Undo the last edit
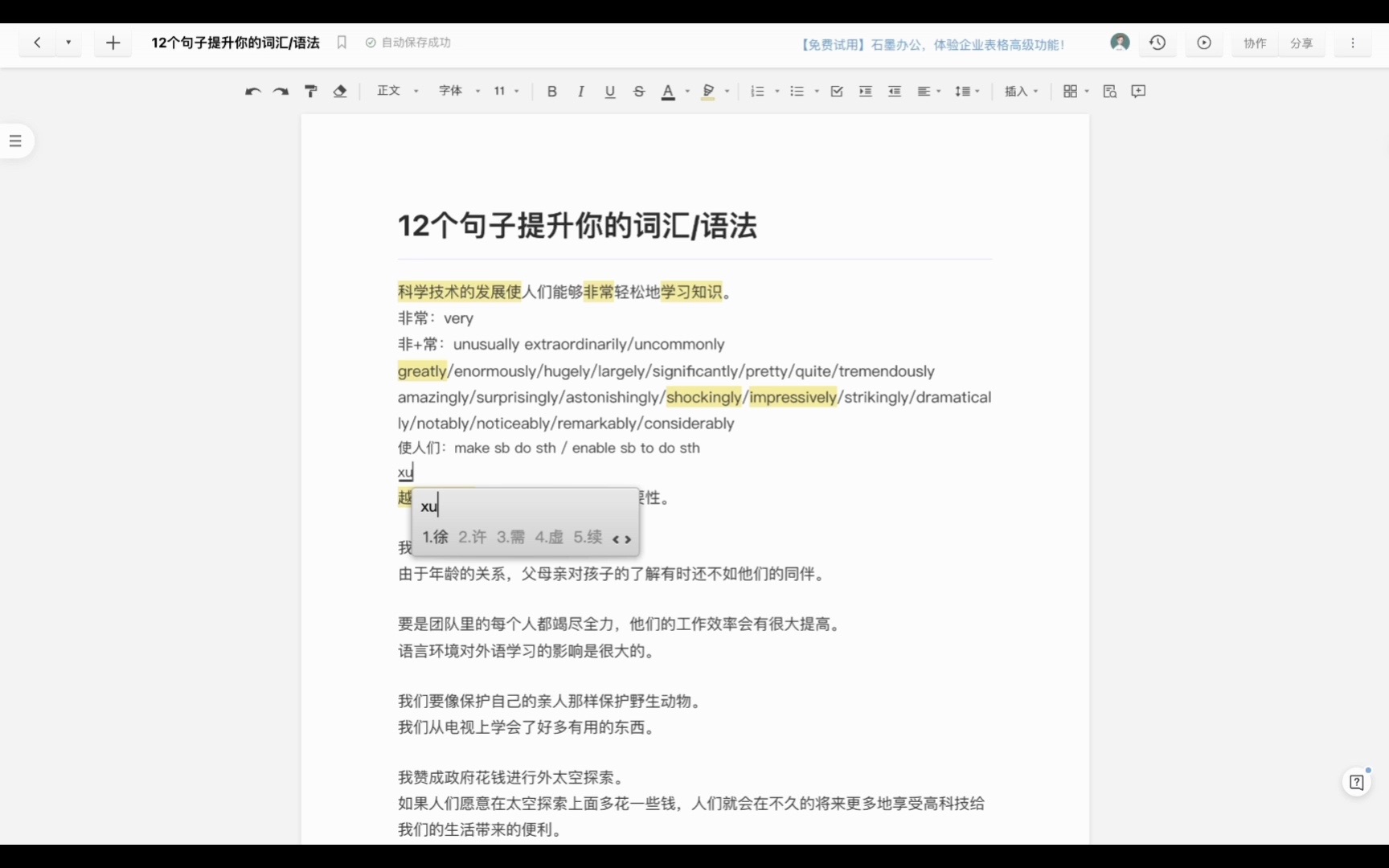The height and width of the screenshot is (868, 1389). (253, 92)
